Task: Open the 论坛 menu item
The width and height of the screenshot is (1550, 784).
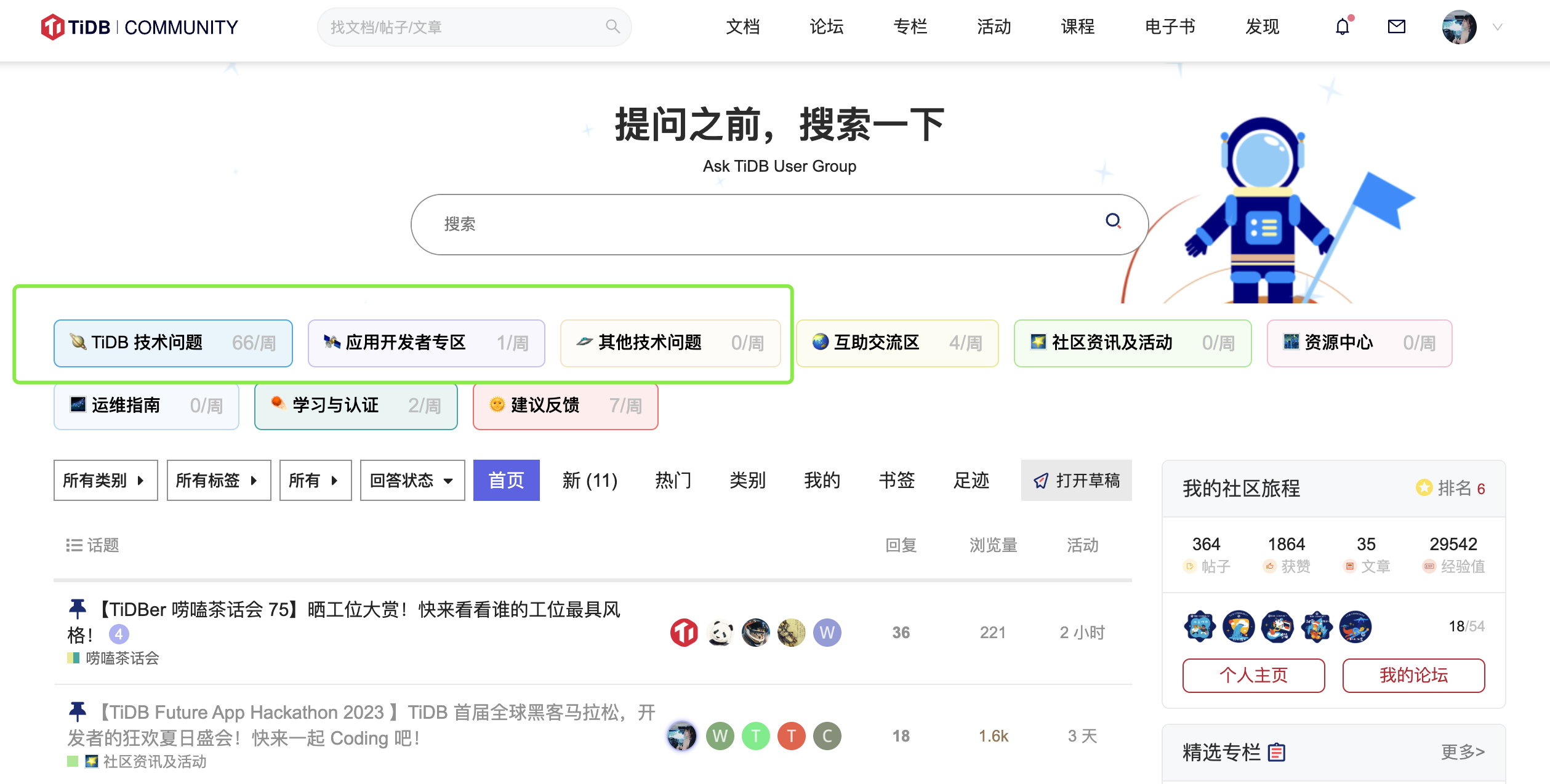Action: click(826, 27)
